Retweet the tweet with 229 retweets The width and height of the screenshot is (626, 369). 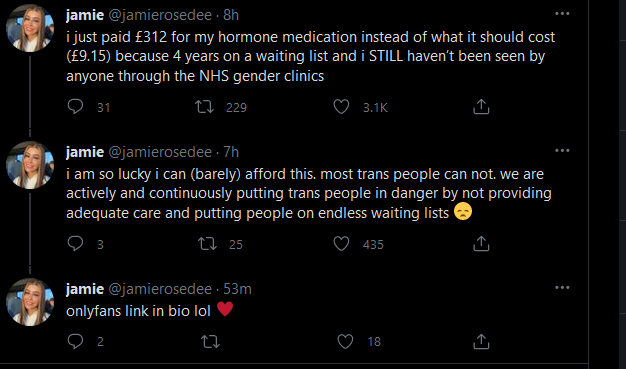(204, 107)
